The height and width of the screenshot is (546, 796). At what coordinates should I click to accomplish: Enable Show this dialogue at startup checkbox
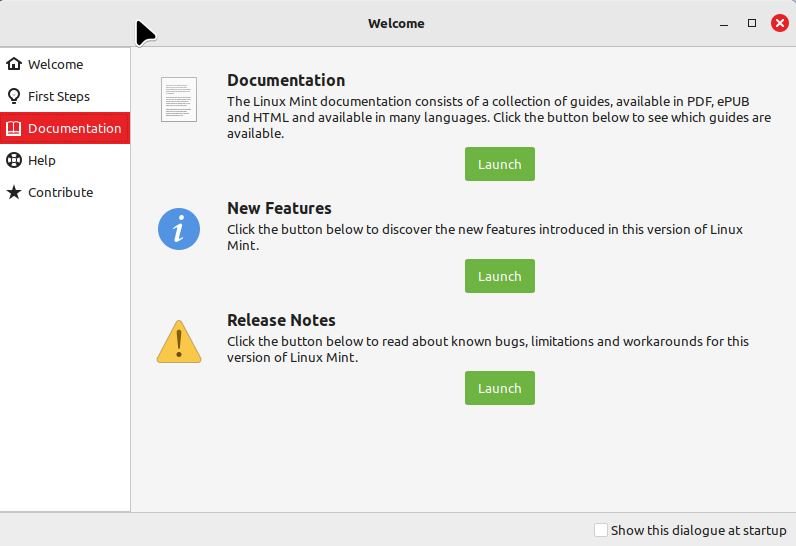[x=601, y=530]
